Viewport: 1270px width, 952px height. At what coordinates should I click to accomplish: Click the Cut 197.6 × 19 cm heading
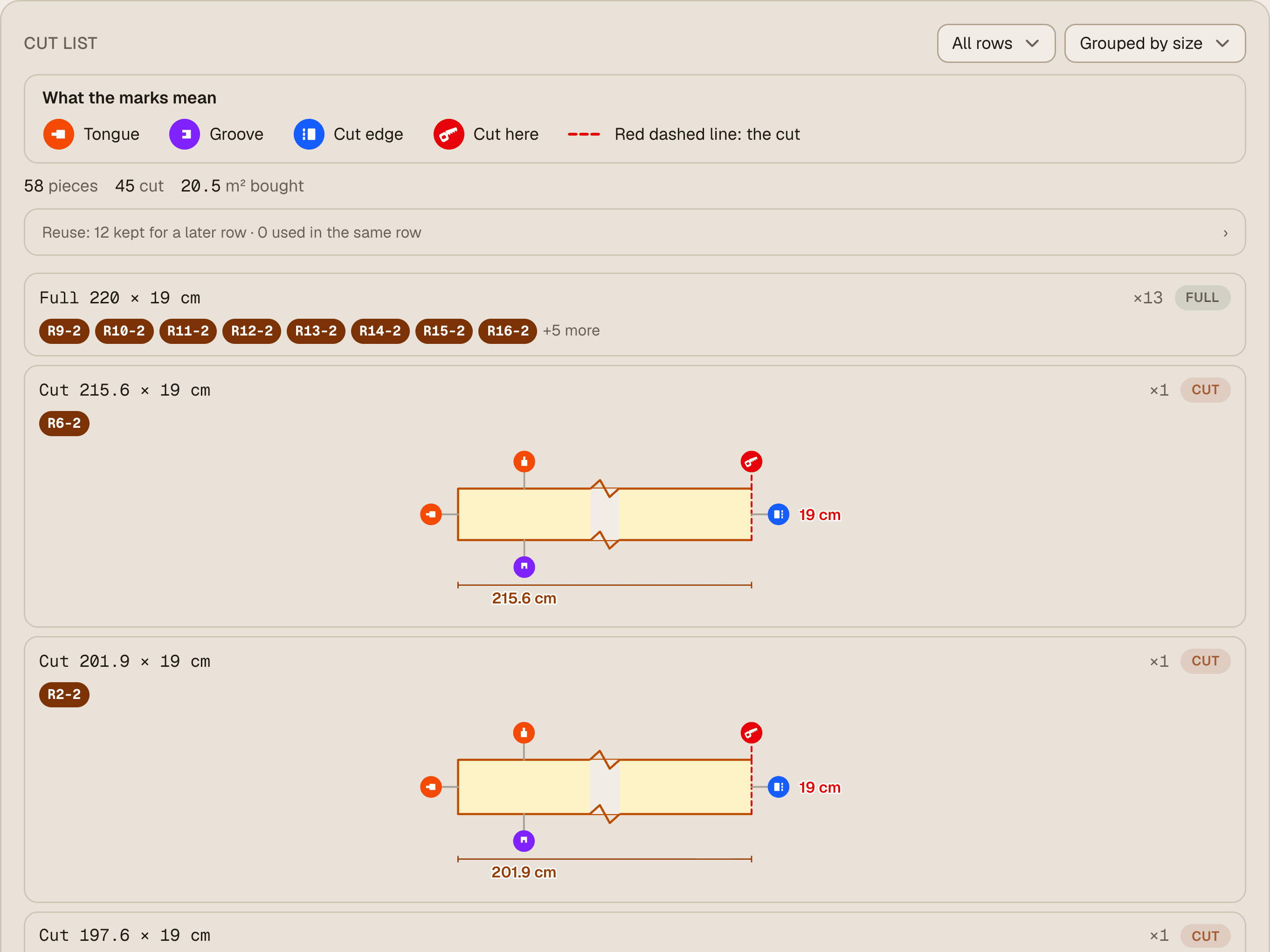(124, 935)
